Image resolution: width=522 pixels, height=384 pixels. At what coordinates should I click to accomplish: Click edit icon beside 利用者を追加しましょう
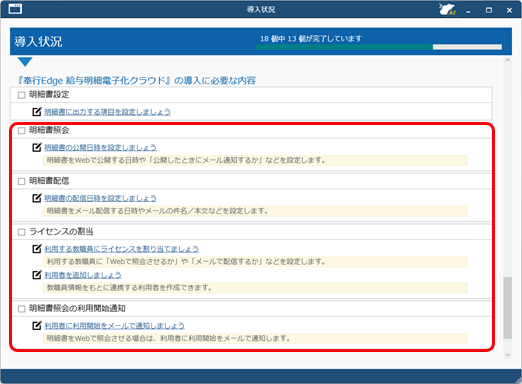tap(37, 275)
